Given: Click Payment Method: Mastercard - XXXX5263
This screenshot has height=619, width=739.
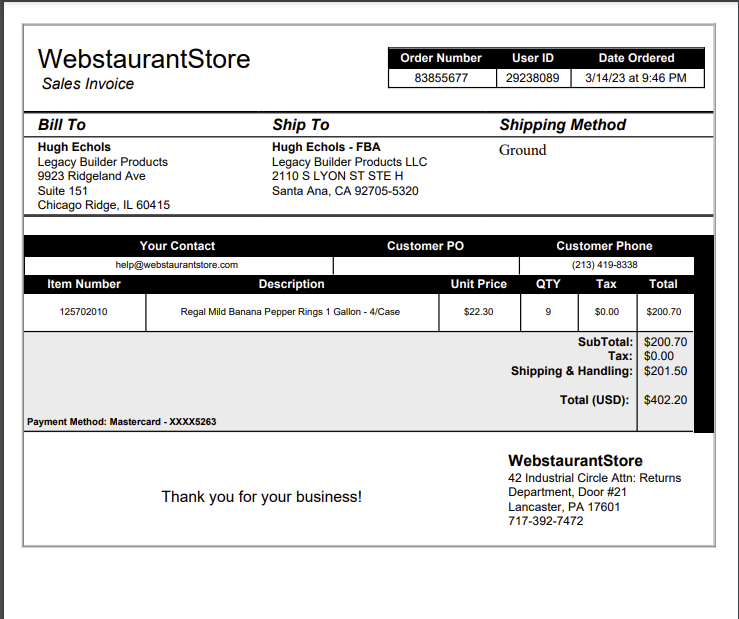Looking at the screenshot, I should tap(122, 421).
